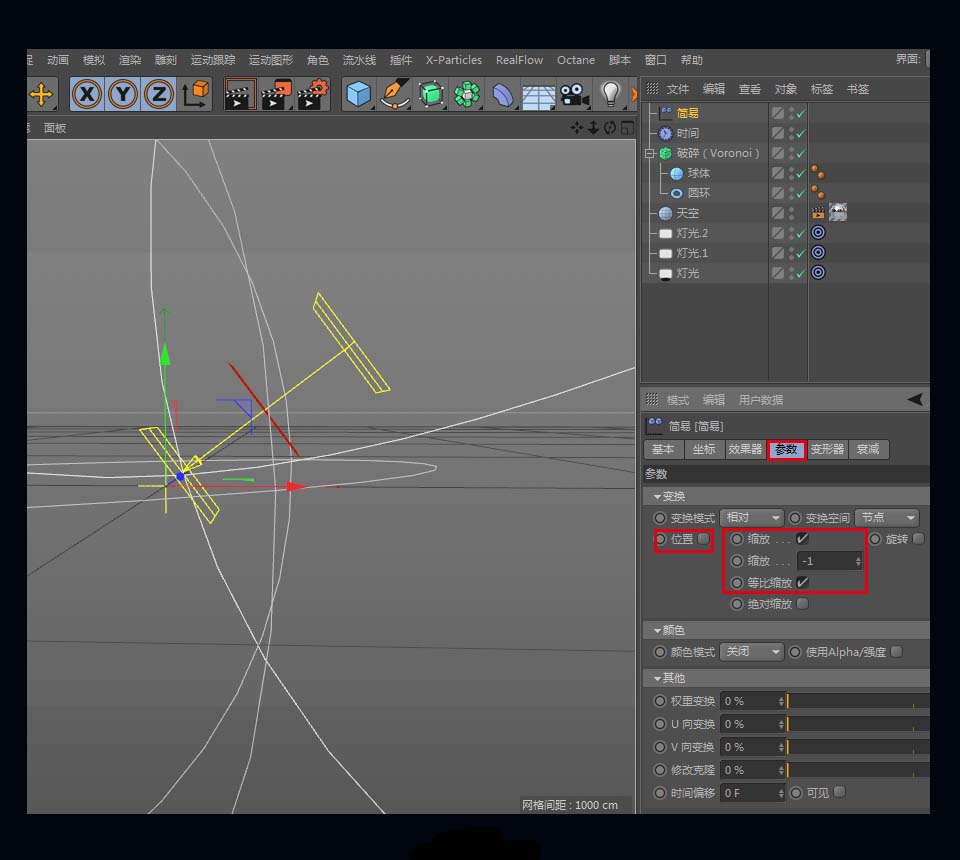960x860 pixels.
Task: Add a primitive with the blue cube icon
Action: (x=358, y=95)
